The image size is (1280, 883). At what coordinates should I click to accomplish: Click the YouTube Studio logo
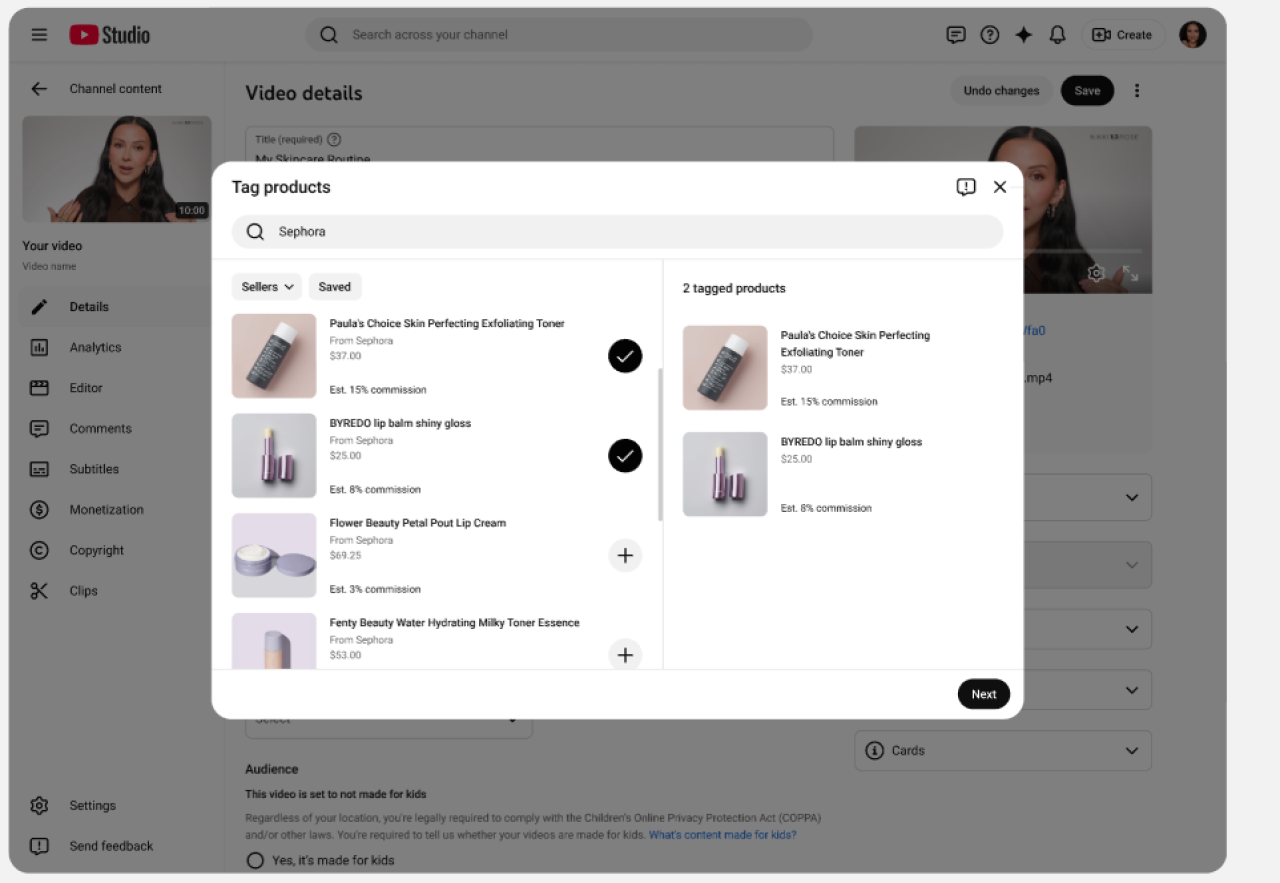pos(110,35)
